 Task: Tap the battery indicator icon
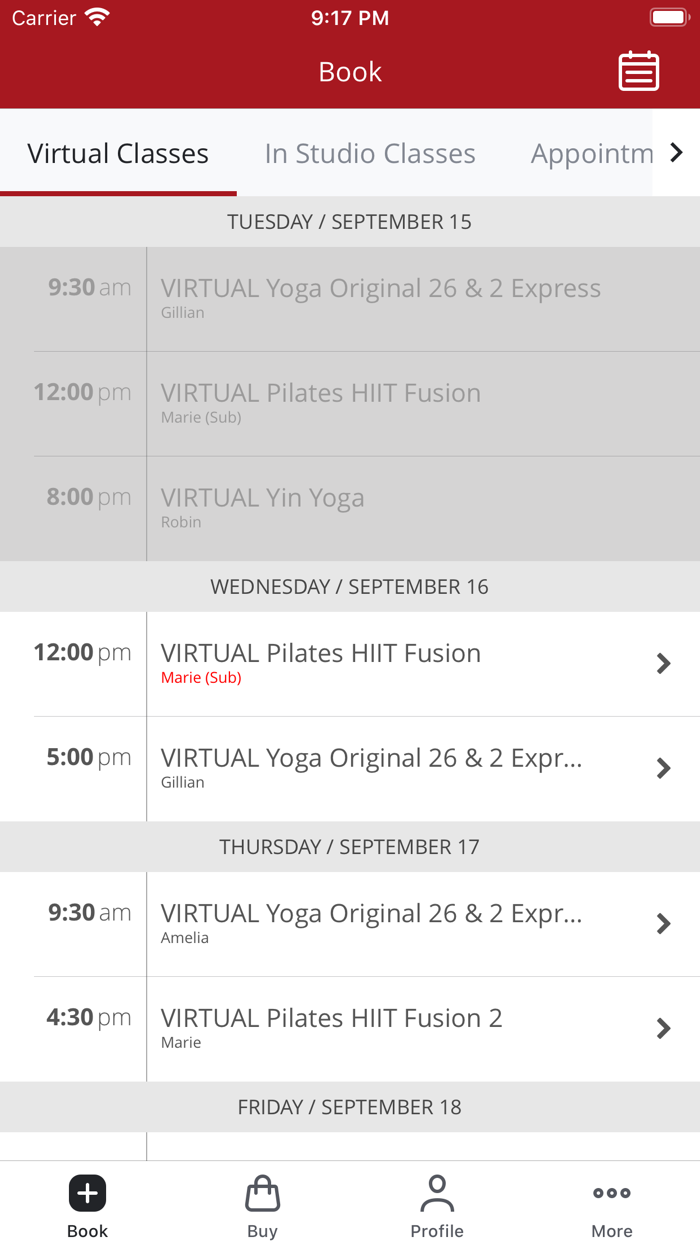pyautogui.click(x=668, y=16)
